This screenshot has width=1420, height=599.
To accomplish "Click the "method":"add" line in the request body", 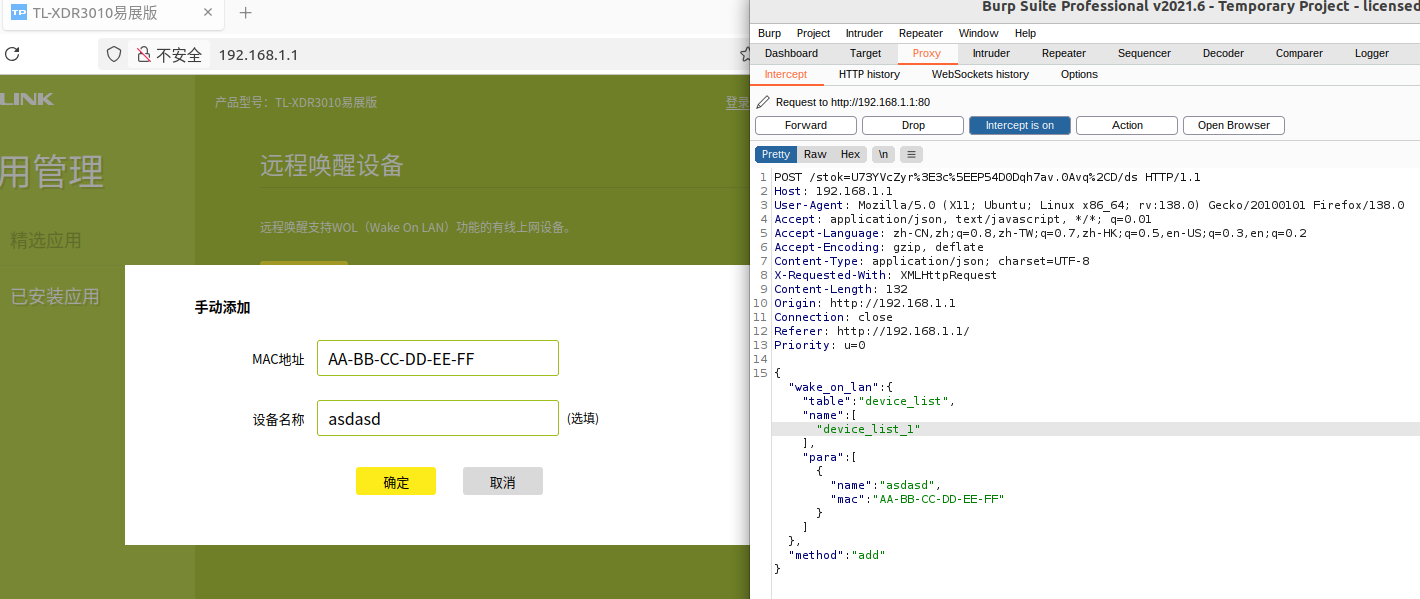I will pos(837,555).
